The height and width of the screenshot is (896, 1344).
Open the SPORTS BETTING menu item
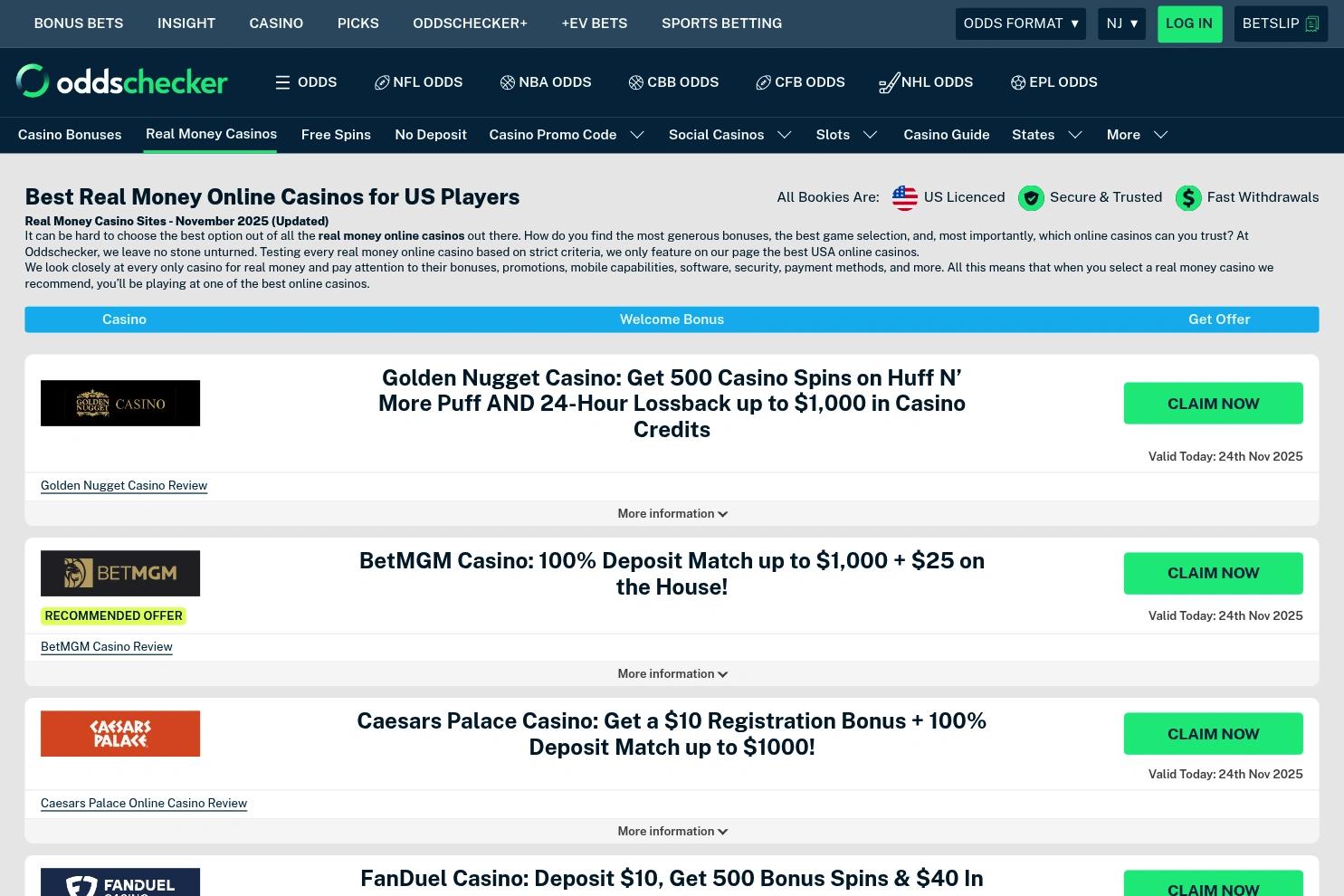tap(721, 24)
